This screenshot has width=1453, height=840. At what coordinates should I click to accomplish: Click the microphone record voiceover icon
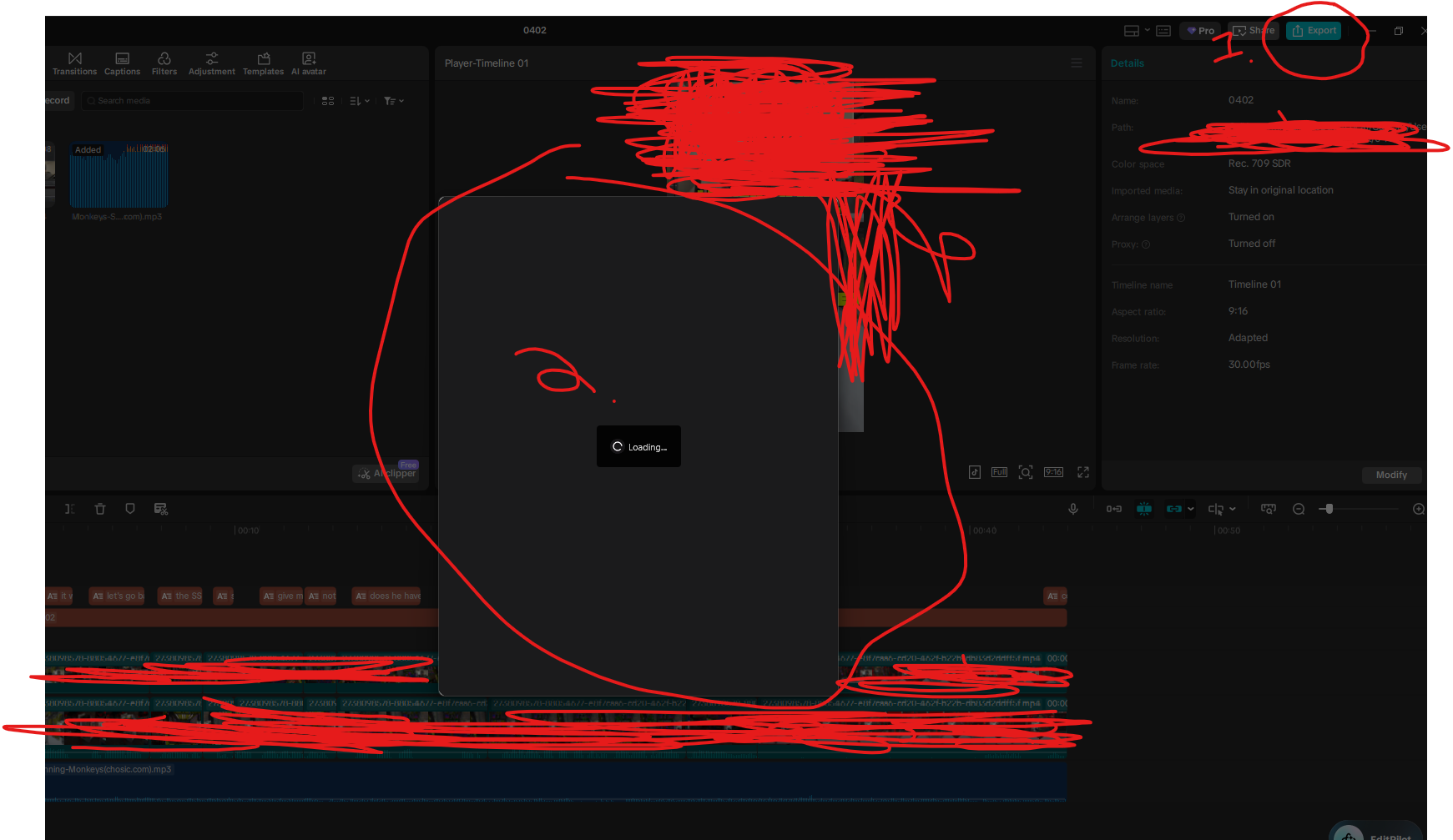pyautogui.click(x=1073, y=509)
